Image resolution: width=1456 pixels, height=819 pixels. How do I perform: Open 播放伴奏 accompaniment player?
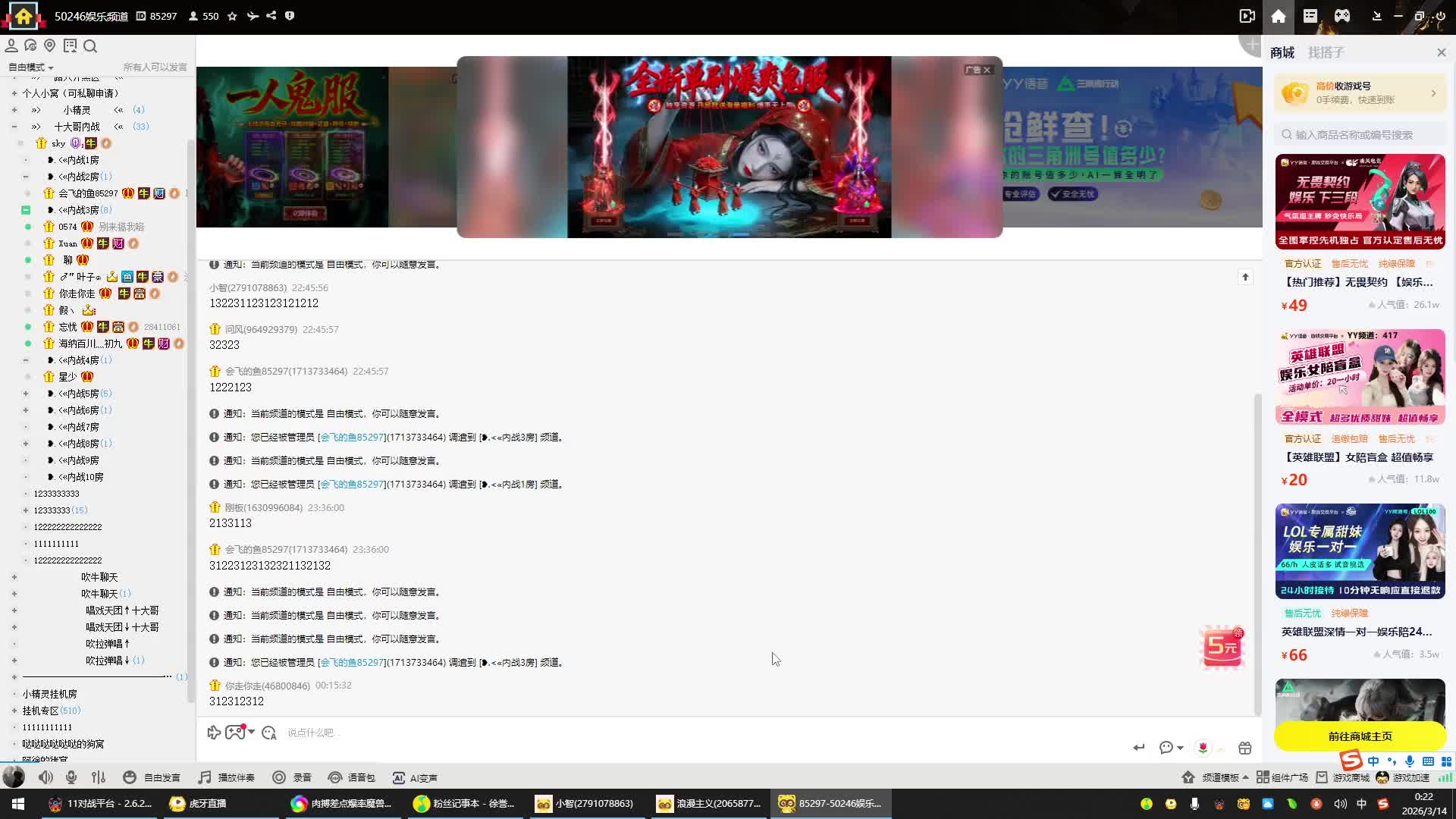(227, 777)
